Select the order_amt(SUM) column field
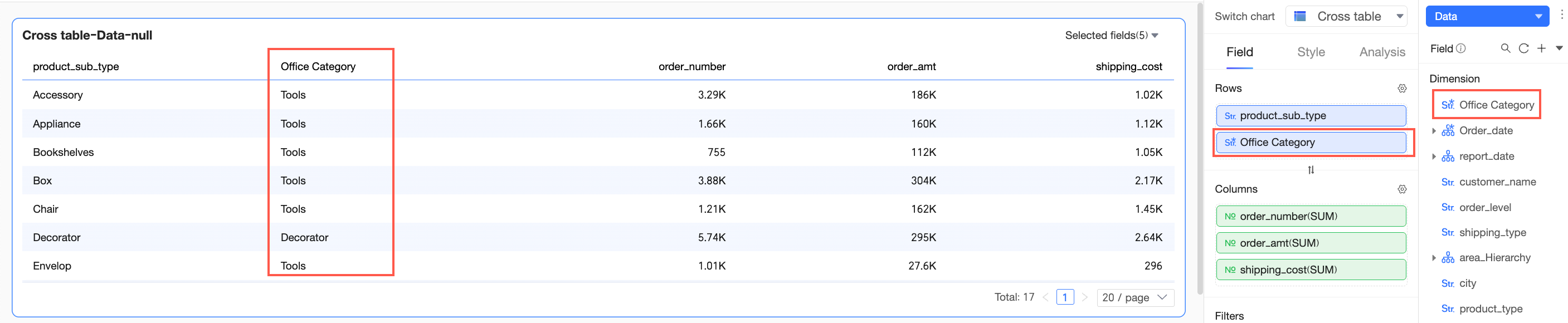The height and width of the screenshot is (323, 1568). (1311, 243)
